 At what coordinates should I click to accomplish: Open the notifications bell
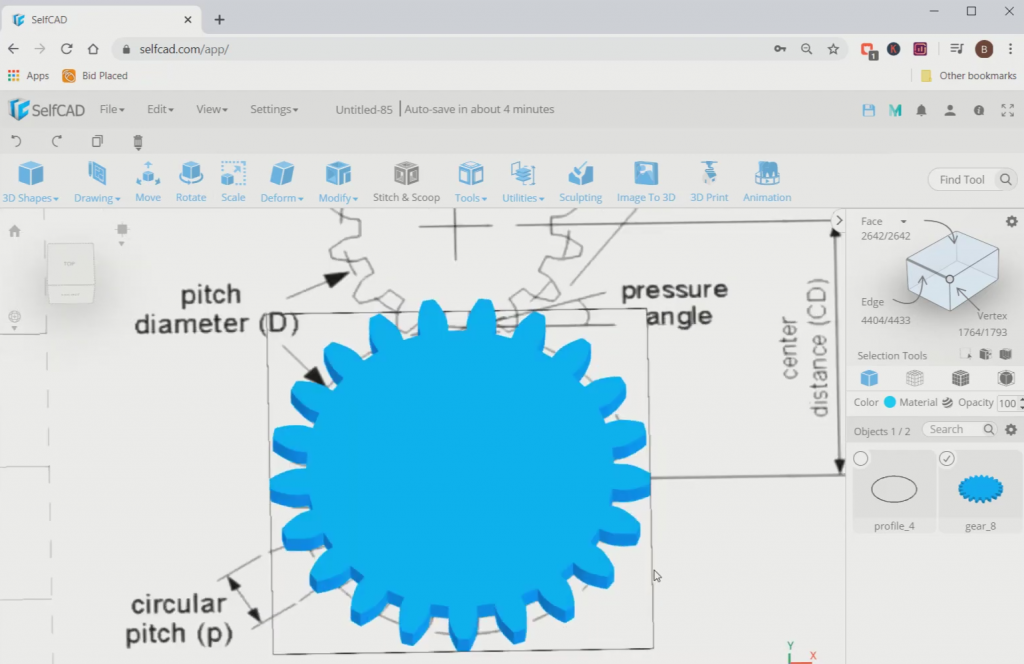(x=921, y=110)
